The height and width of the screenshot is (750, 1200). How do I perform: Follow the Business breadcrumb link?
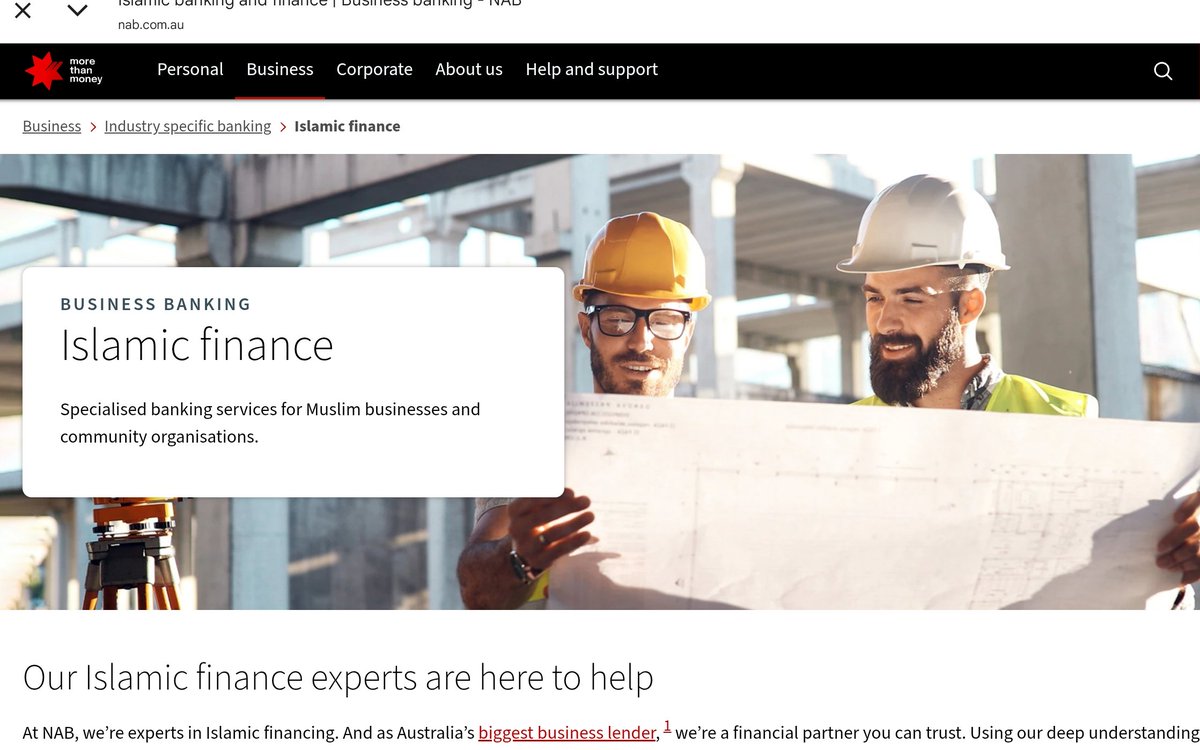(52, 126)
